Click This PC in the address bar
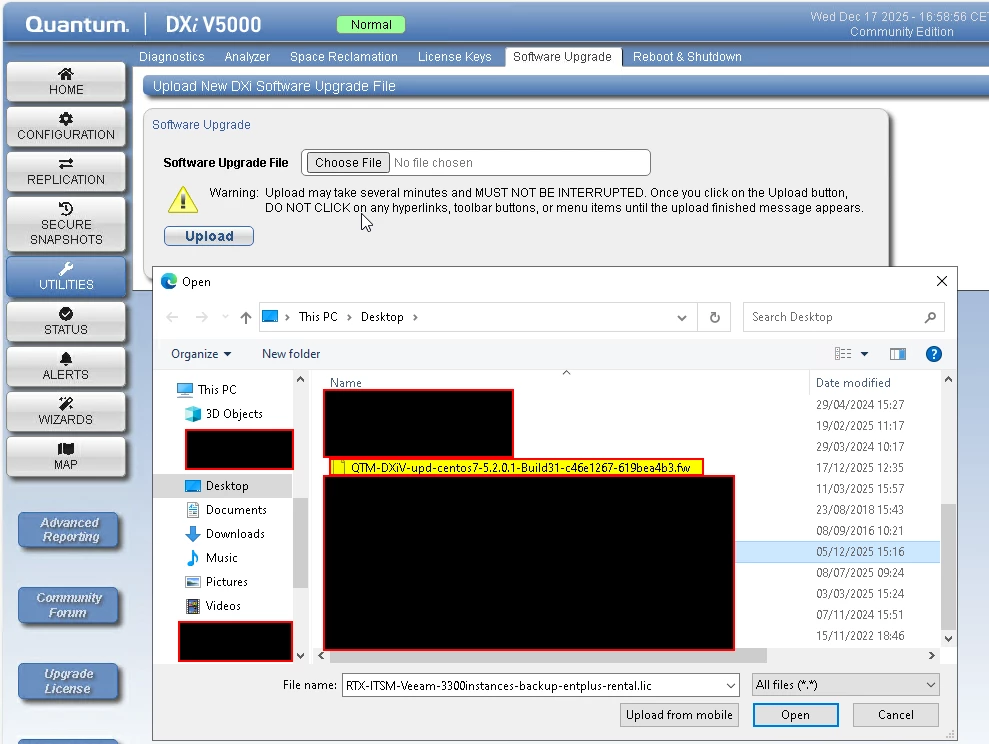The width and height of the screenshot is (989, 744). [318, 317]
